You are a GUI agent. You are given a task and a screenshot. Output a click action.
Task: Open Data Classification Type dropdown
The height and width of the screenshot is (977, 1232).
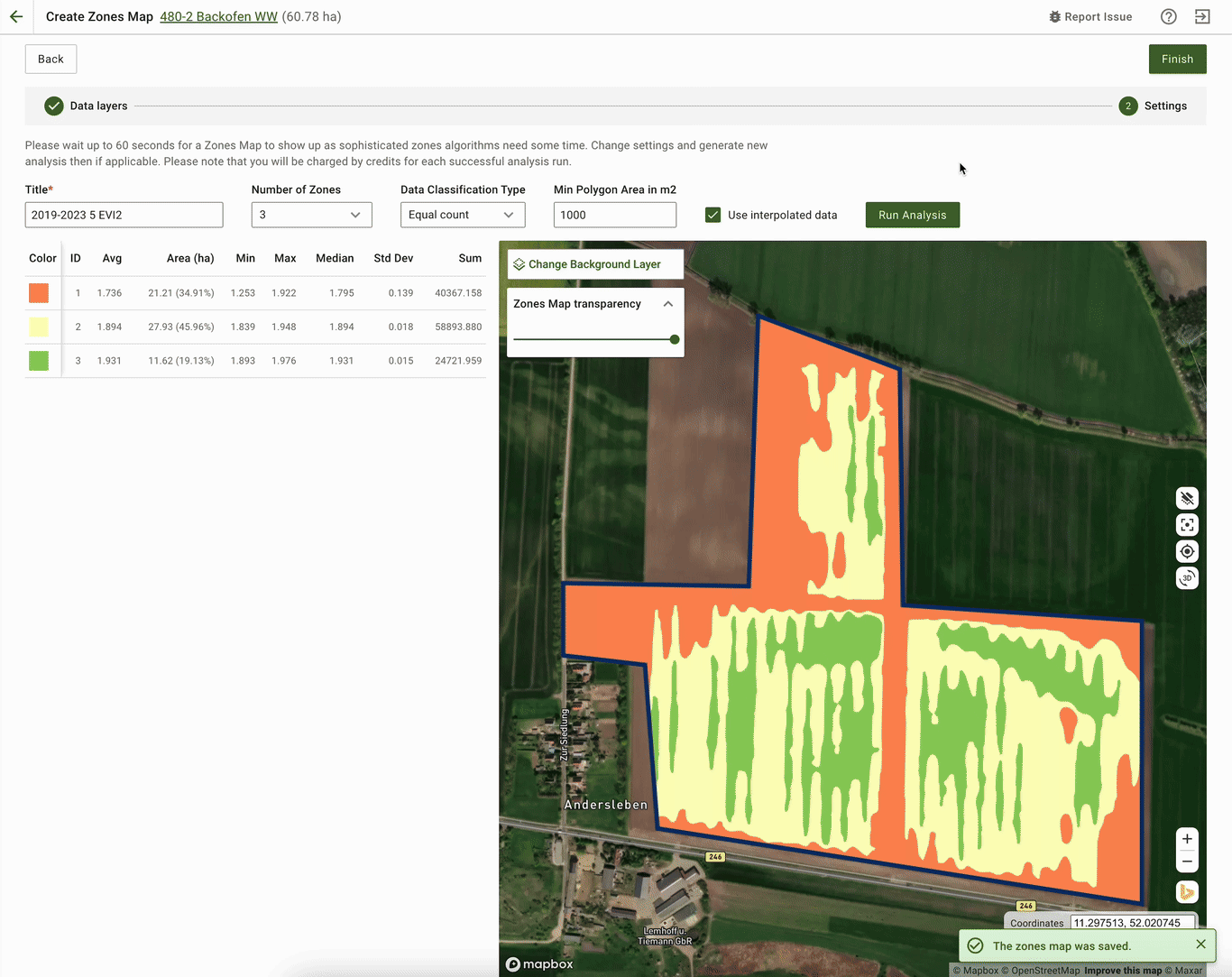(462, 215)
